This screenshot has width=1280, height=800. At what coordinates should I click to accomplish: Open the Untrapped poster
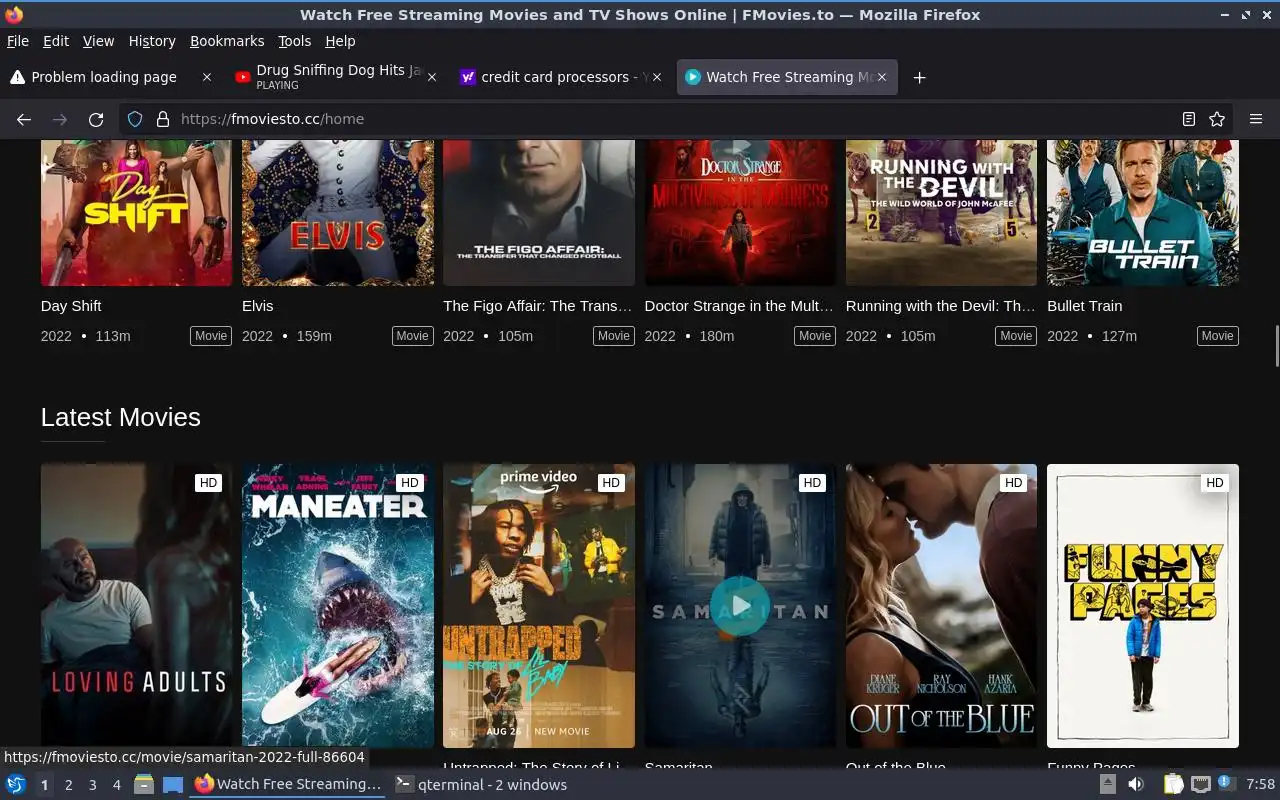[539, 606]
